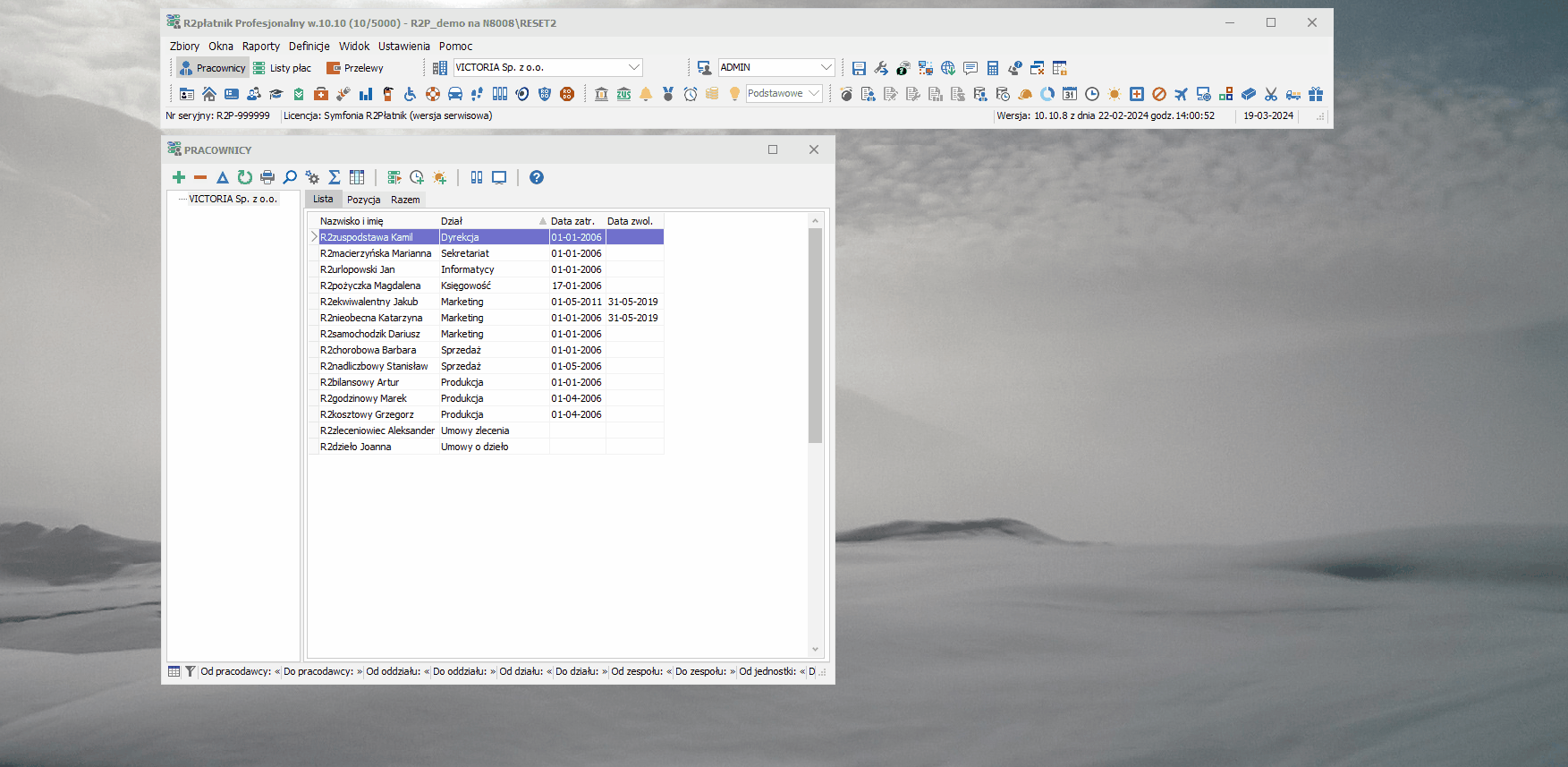Click the car icon in the main toolbar
The image size is (1568, 767).
[455, 94]
